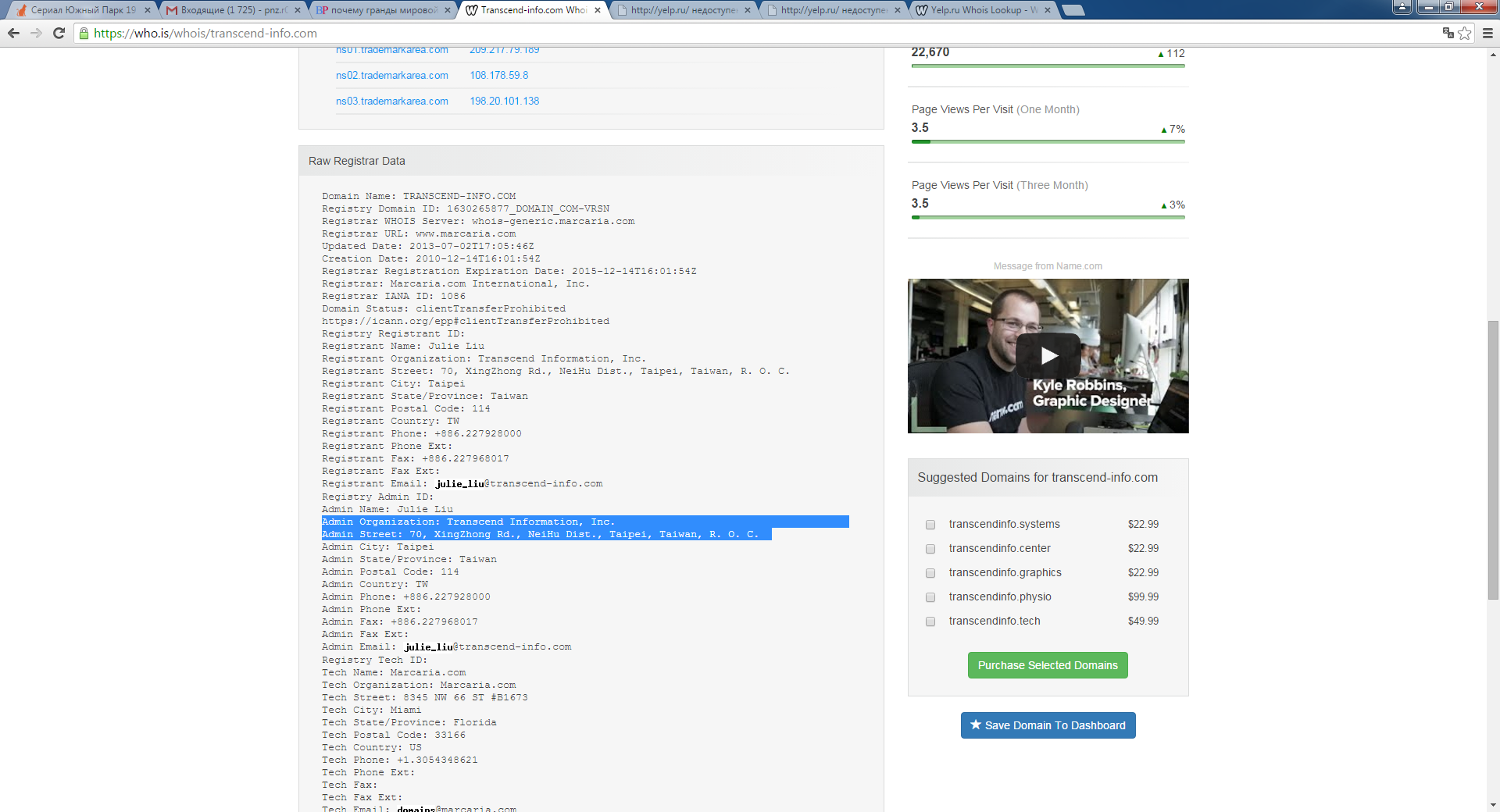Click the address bar URL field
1500x812 pixels.
[x=703, y=33]
